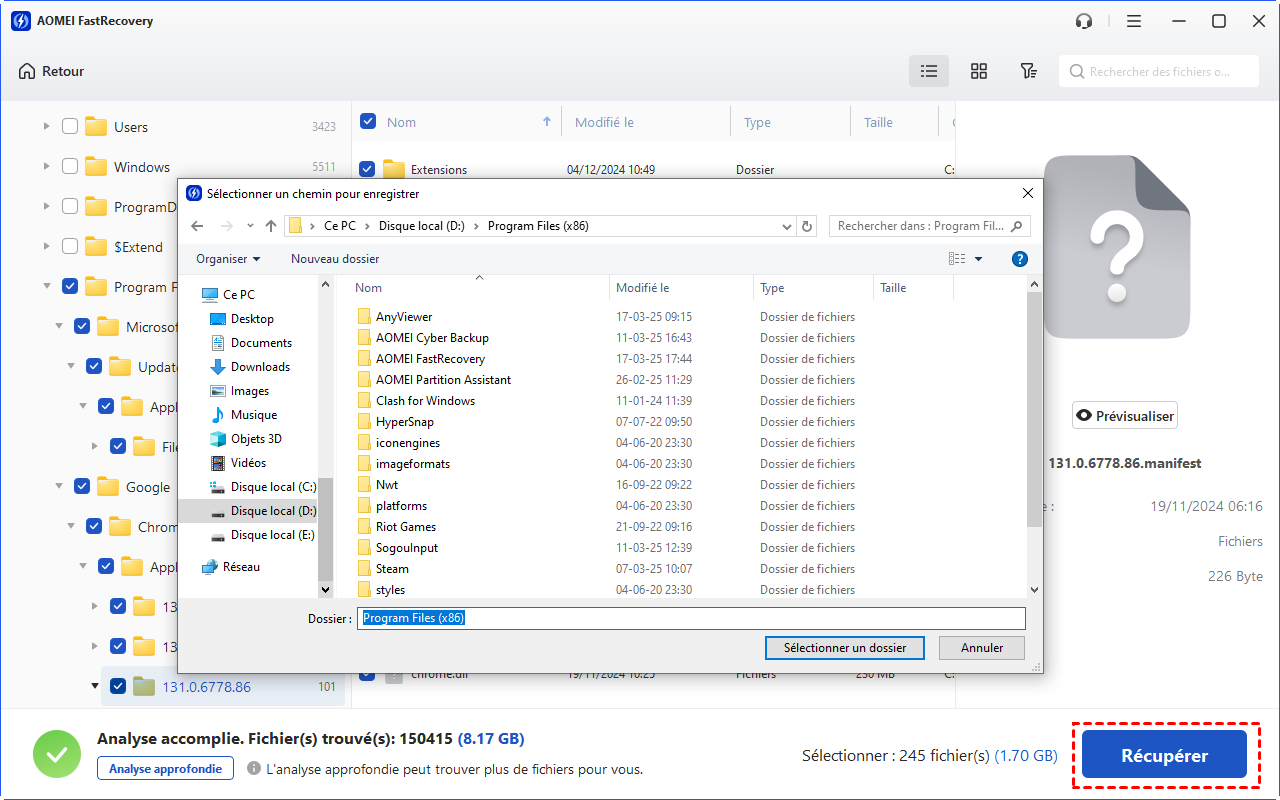Viewport: 1280px width, 800px height.
Task: Click the Sélectionner un dossier button
Action: pyautogui.click(x=845, y=648)
